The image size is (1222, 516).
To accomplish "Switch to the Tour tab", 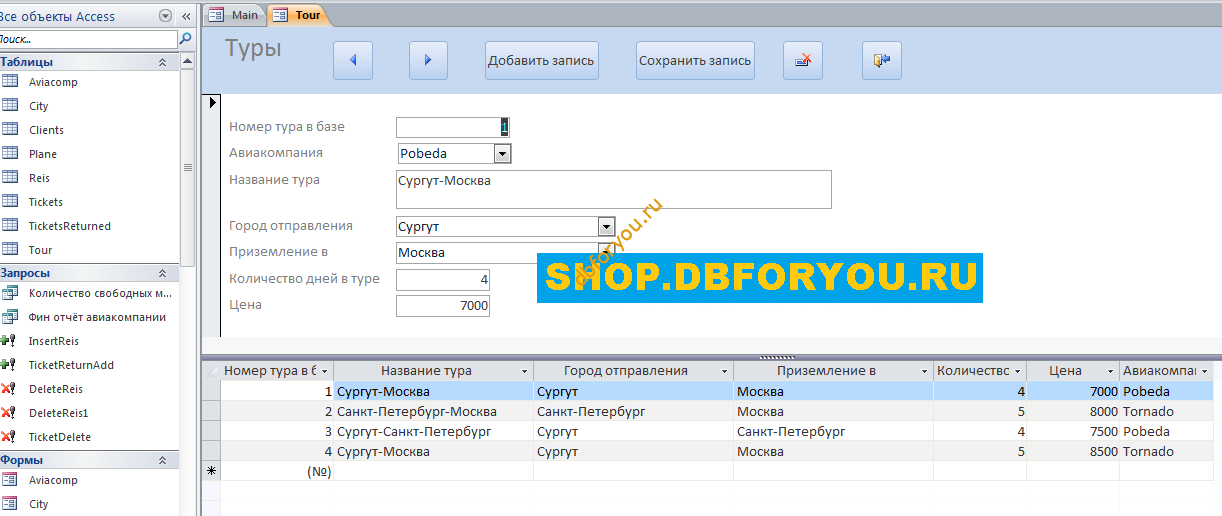I will coord(298,15).
